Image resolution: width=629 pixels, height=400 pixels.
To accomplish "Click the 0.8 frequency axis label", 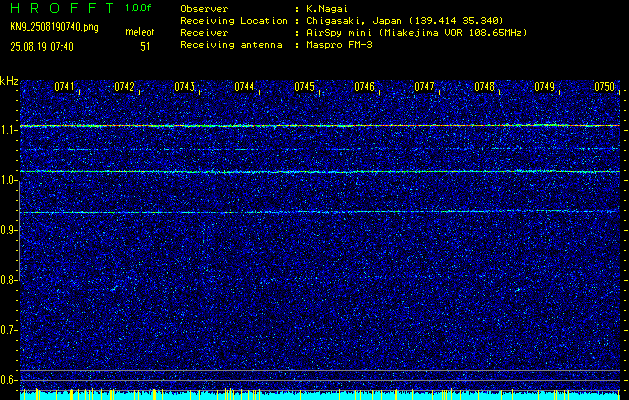I will pos(7,280).
